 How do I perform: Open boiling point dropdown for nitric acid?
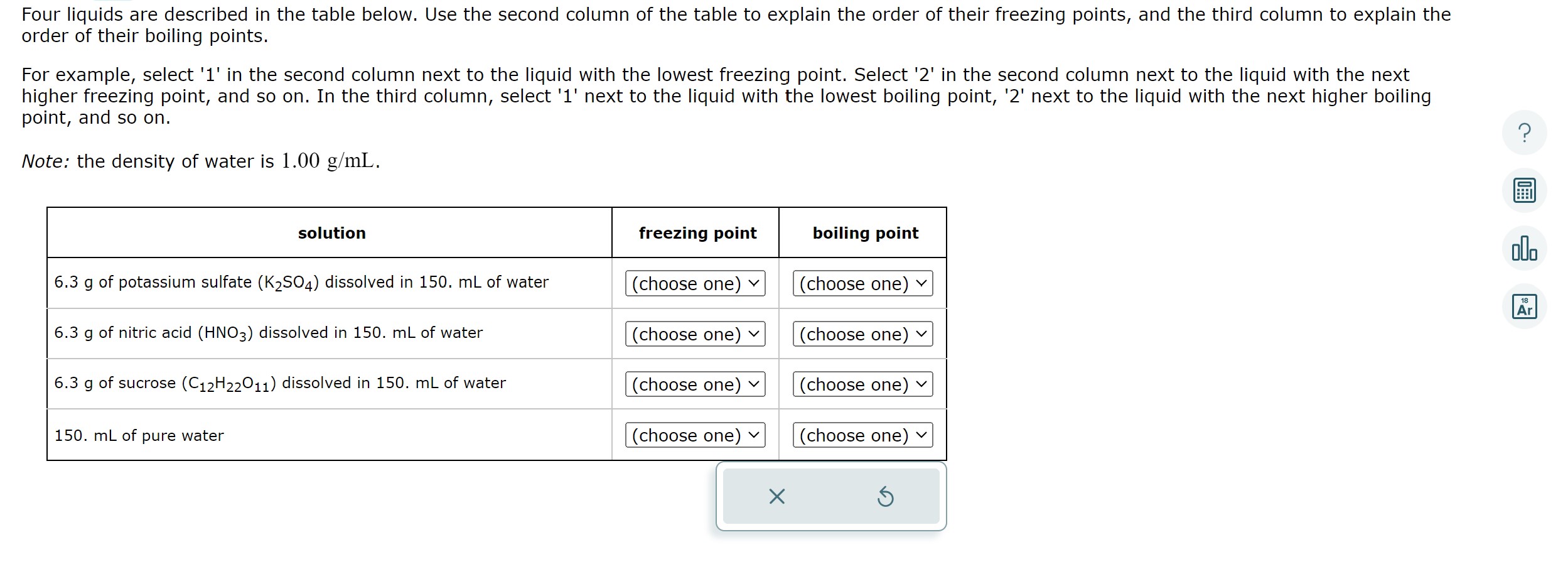tap(862, 334)
